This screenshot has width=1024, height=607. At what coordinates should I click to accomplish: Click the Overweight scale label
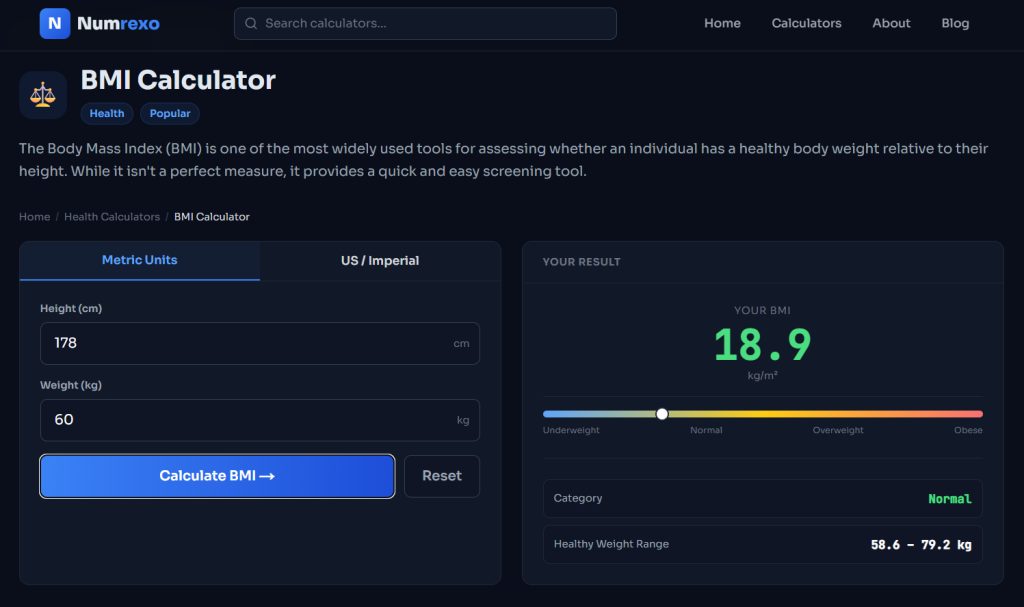[x=838, y=431]
